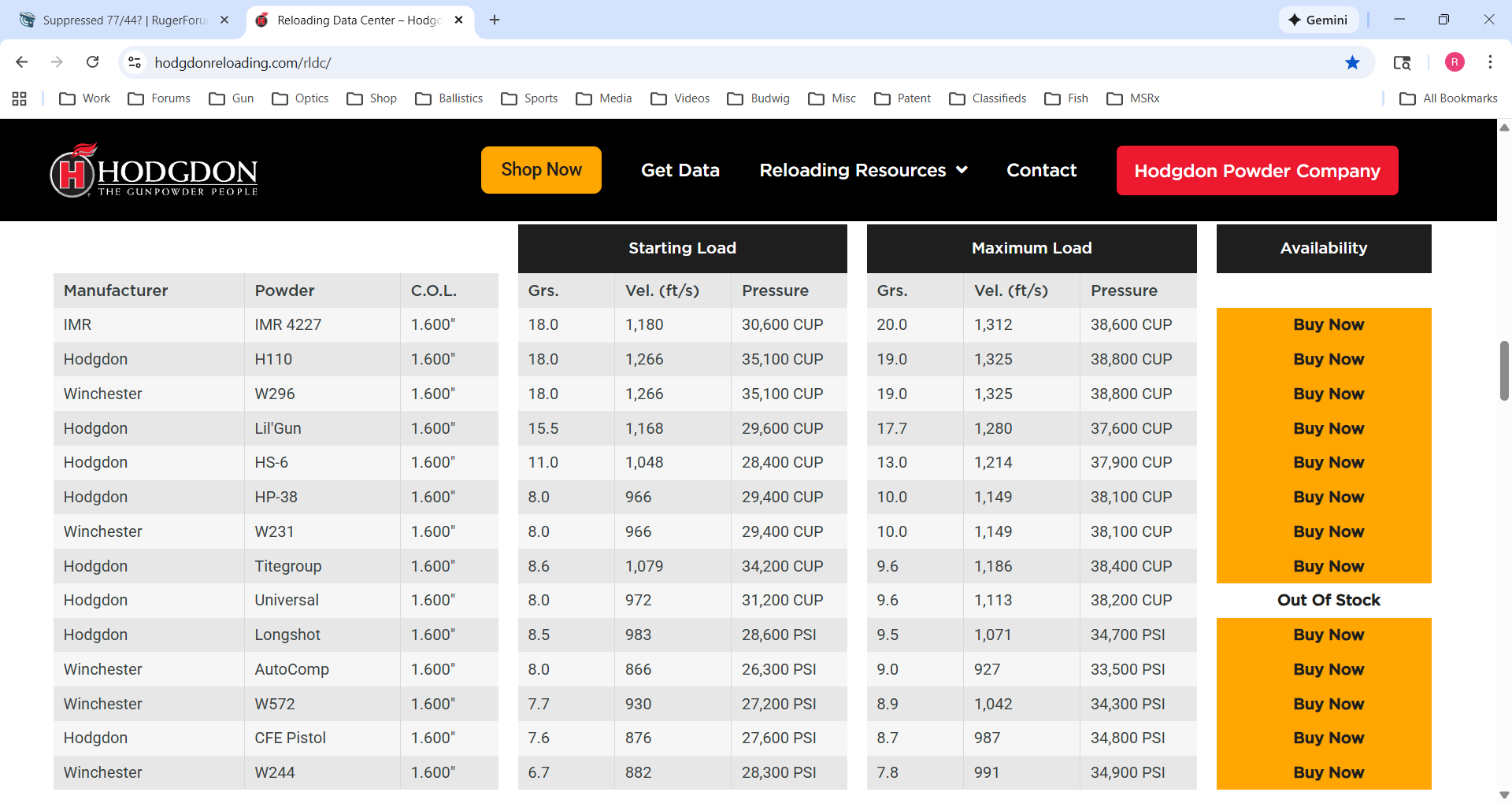Viewport: 1512px width, 803px height.
Task: Close the Suppressed 77/44 tab
Action: pos(224,20)
